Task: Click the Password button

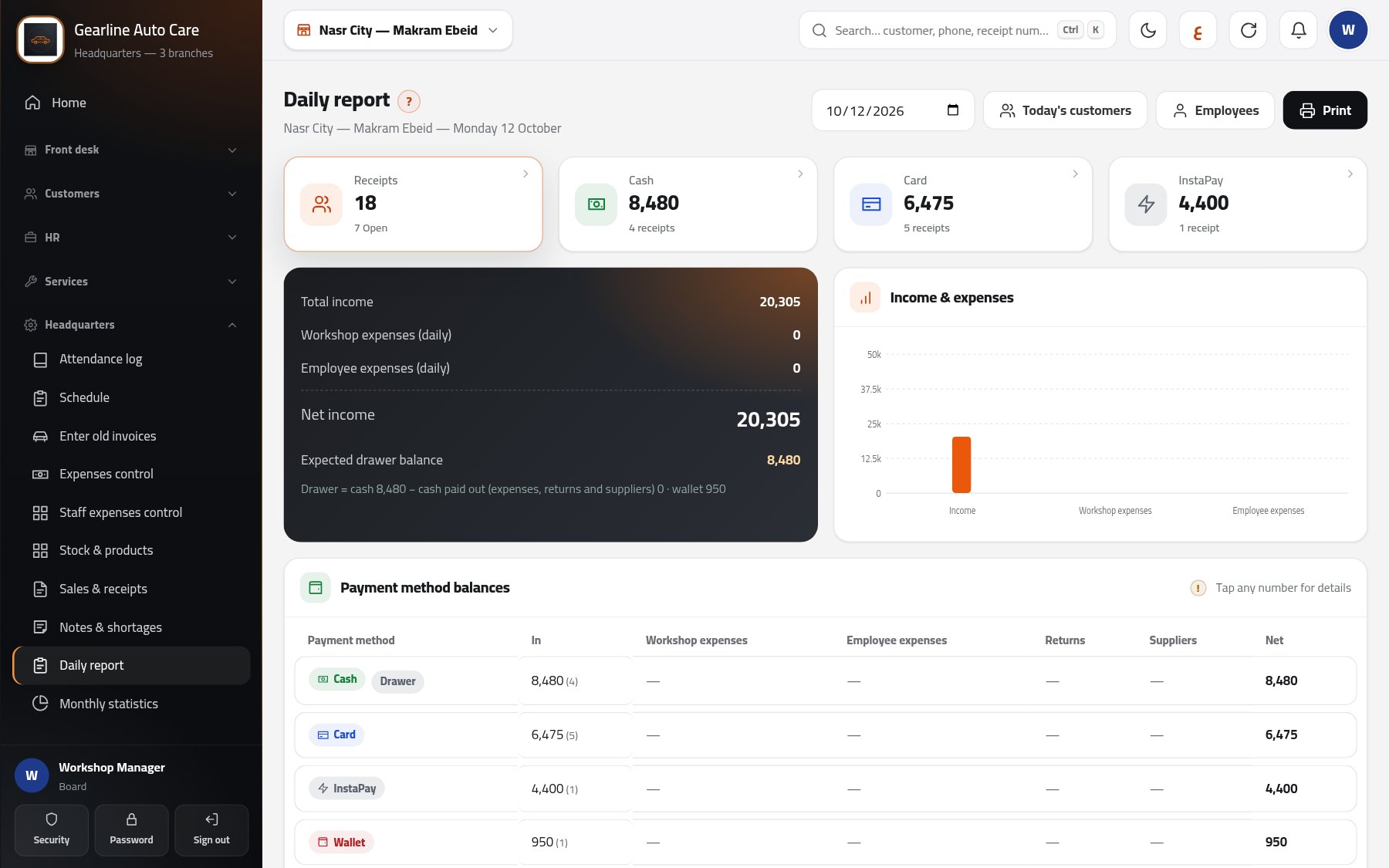Action: [131, 830]
